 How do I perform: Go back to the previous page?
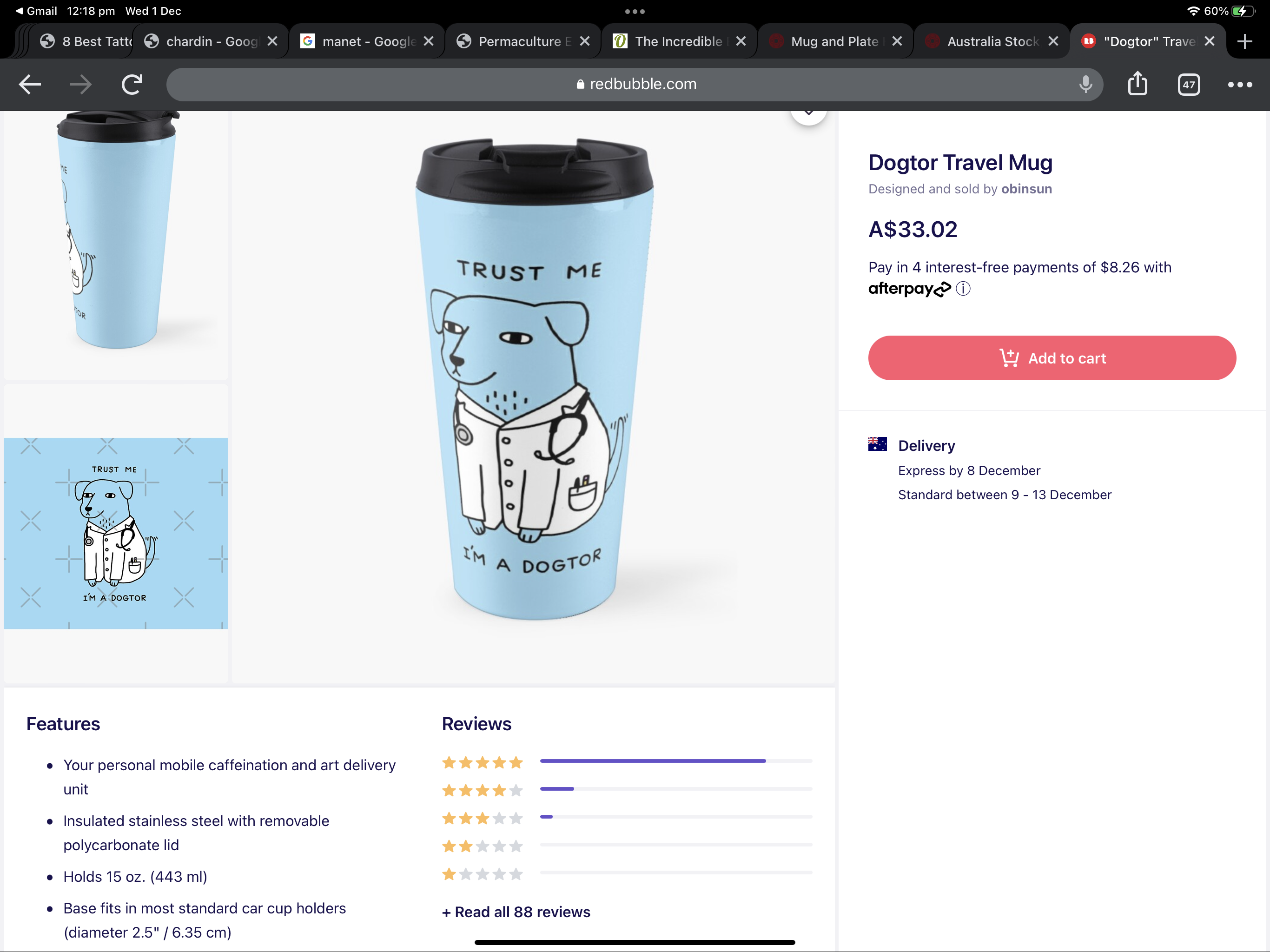pyautogui.click(x=30, y=85)
